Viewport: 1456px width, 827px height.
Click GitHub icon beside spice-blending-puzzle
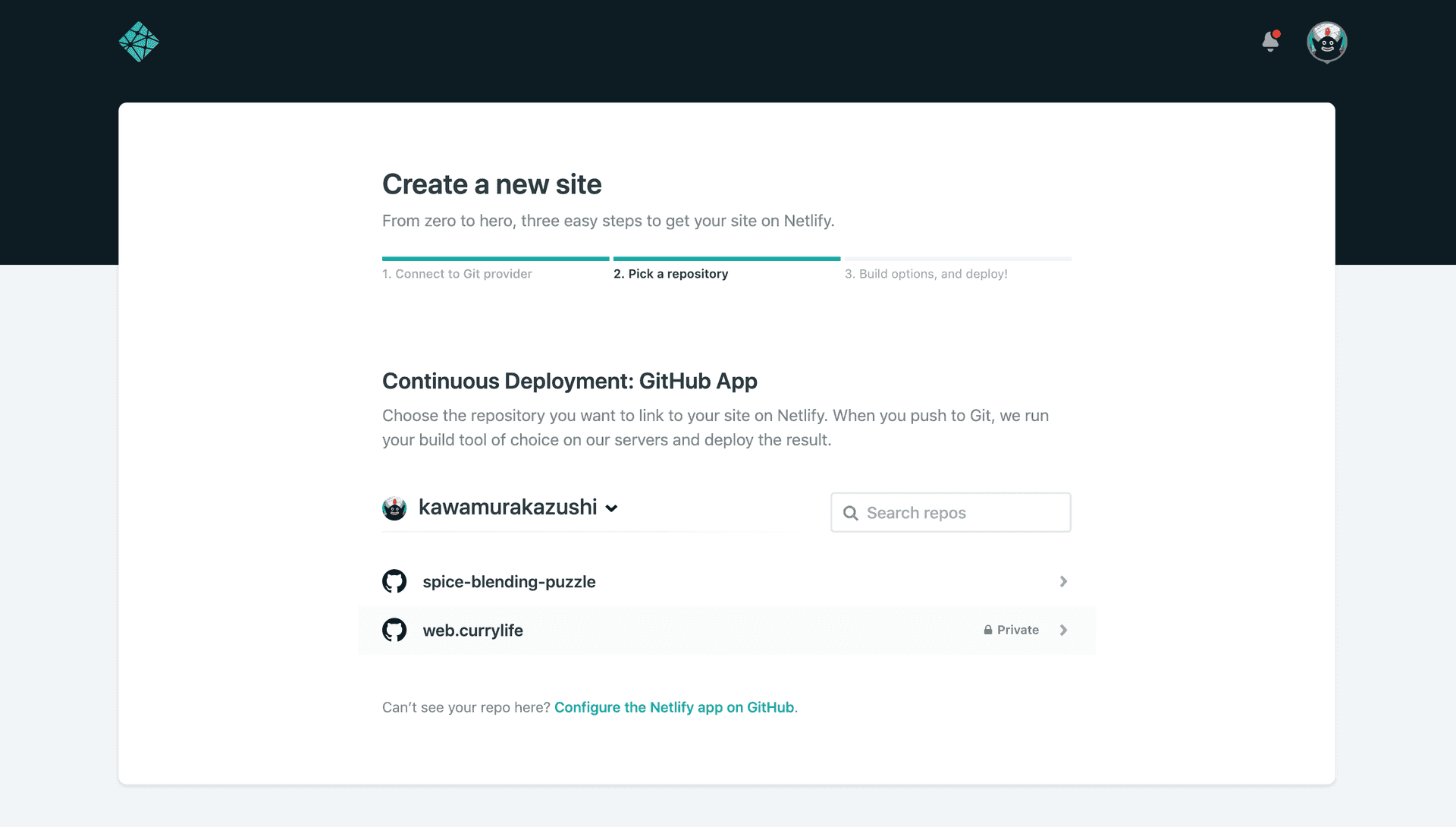tap(394, 581)
